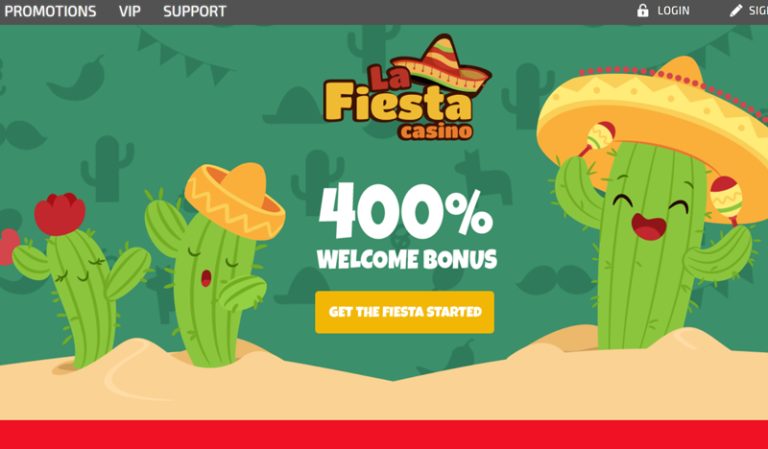Click the padlock icon beside Login
This screenshot has height=449, width=768.
tap(643, 10)
